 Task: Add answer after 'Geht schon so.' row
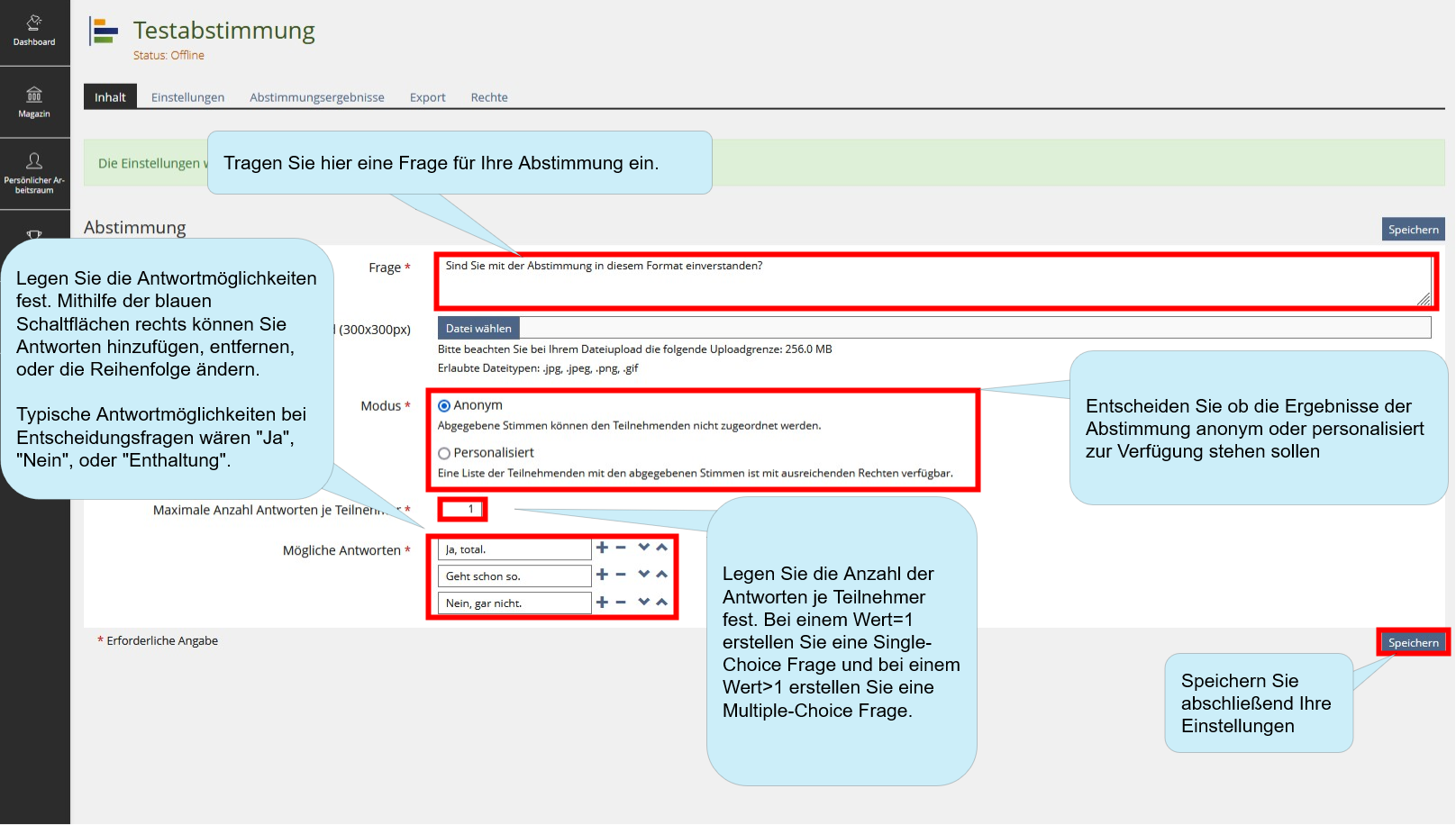coord(602,575)
